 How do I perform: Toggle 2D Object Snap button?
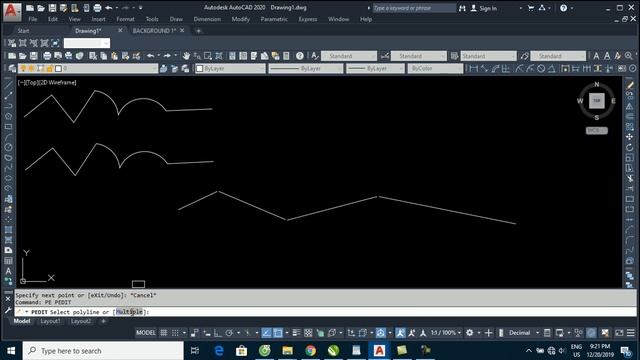point(278,333)
